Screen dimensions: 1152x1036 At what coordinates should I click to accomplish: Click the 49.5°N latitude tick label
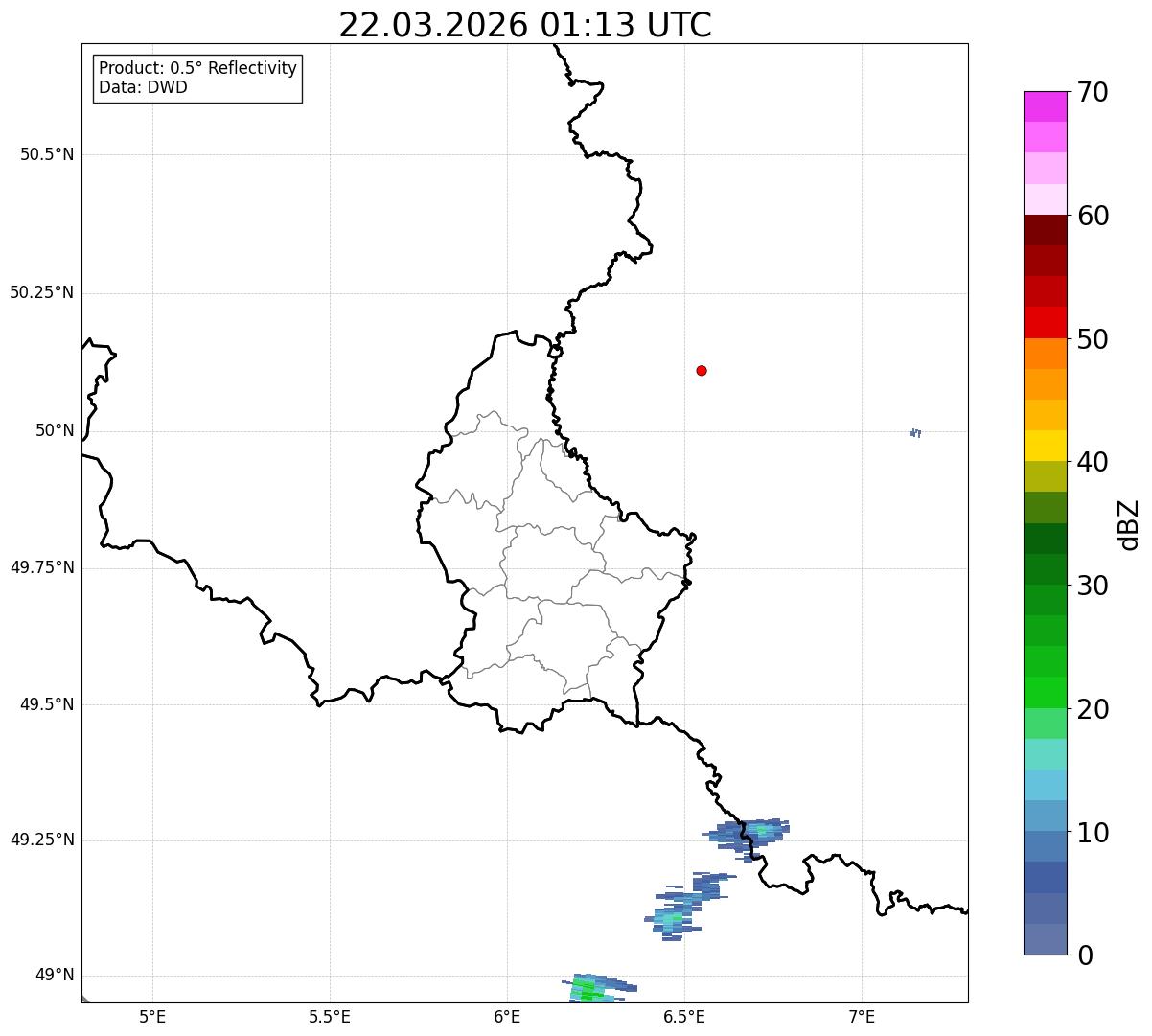click(x=47, y=704)
